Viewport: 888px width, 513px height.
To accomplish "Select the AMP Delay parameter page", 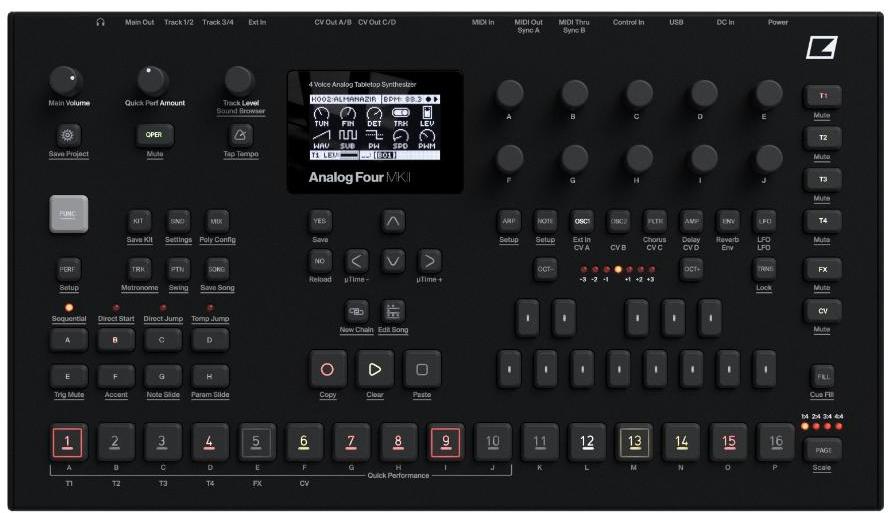I will [x=691, y=221].
